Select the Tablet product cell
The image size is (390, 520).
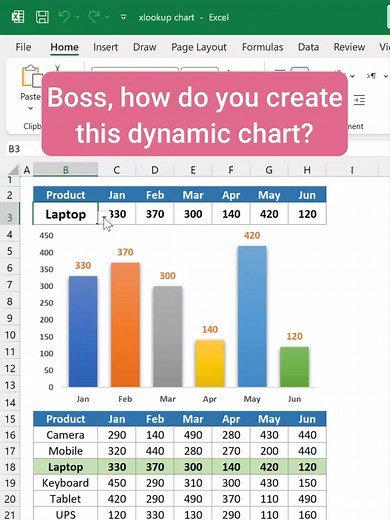(65, 499)
